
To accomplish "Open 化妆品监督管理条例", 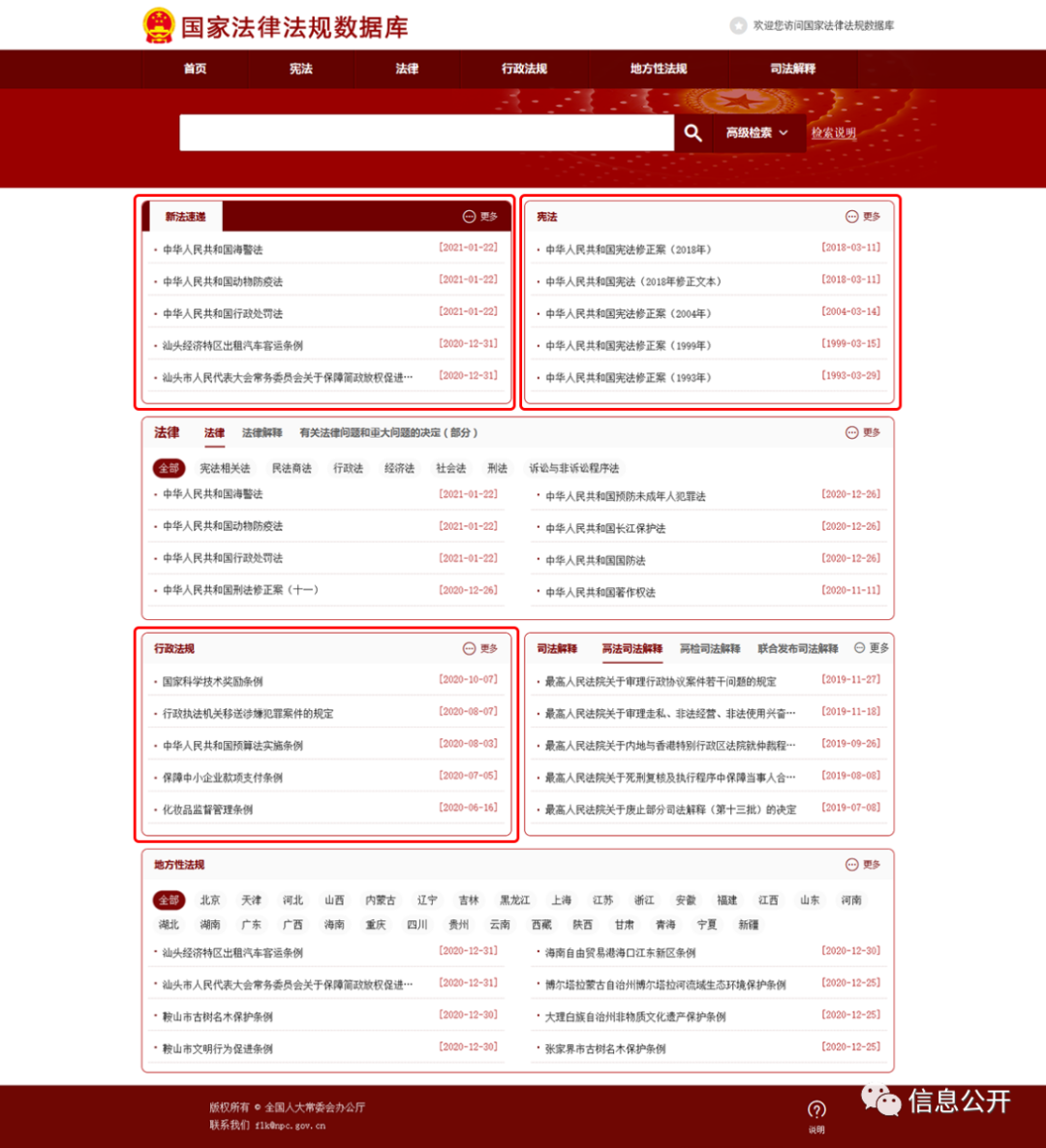I will click(207, 810).
